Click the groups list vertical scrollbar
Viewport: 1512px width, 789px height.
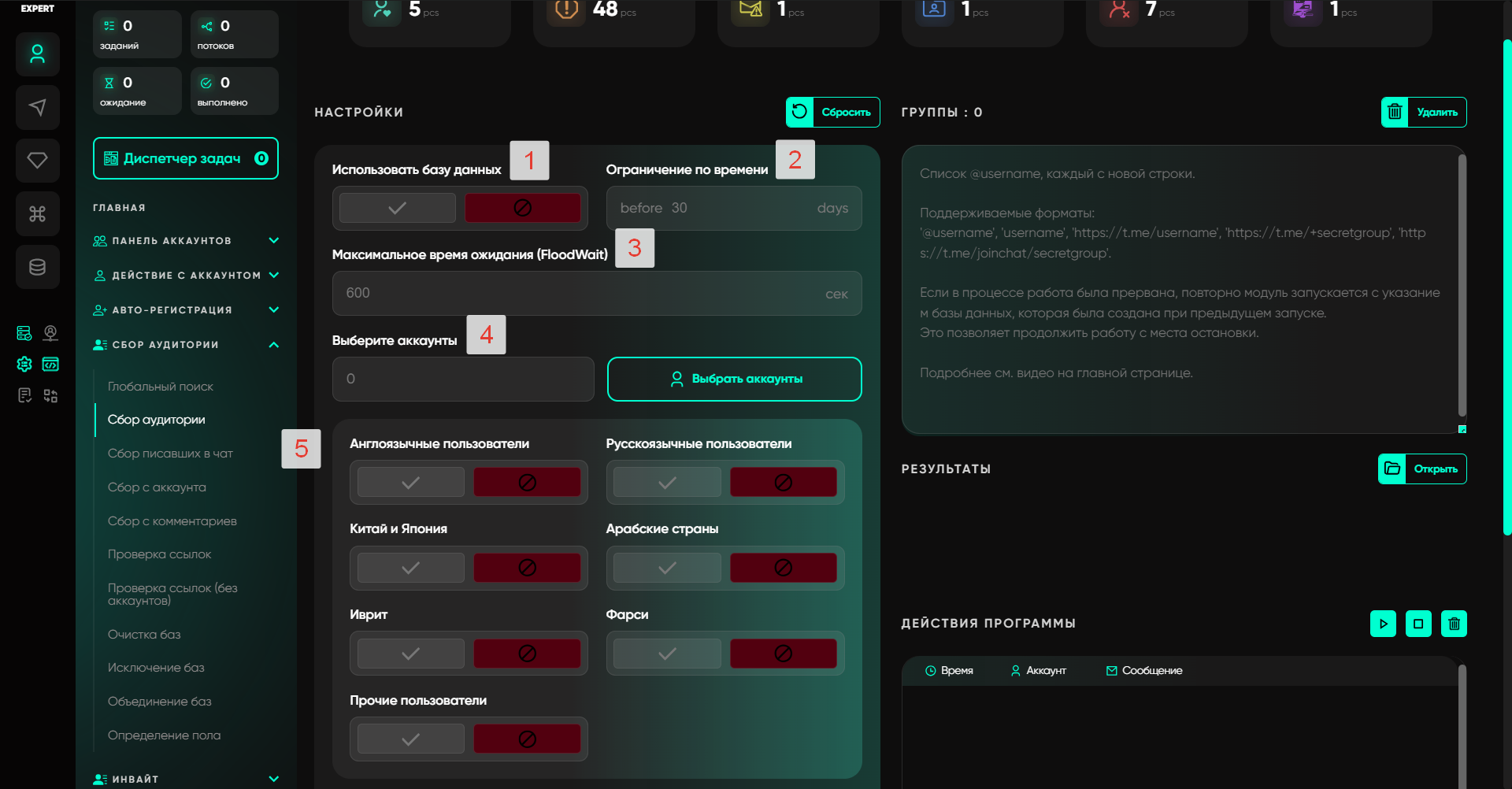coord(1462,283)
